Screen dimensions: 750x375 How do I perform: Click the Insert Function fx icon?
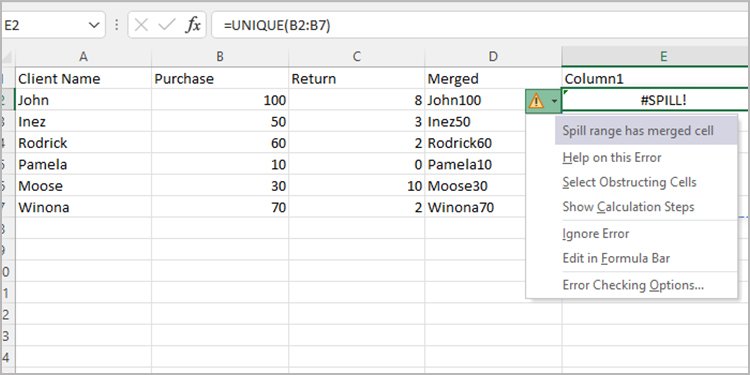point(193,25)
